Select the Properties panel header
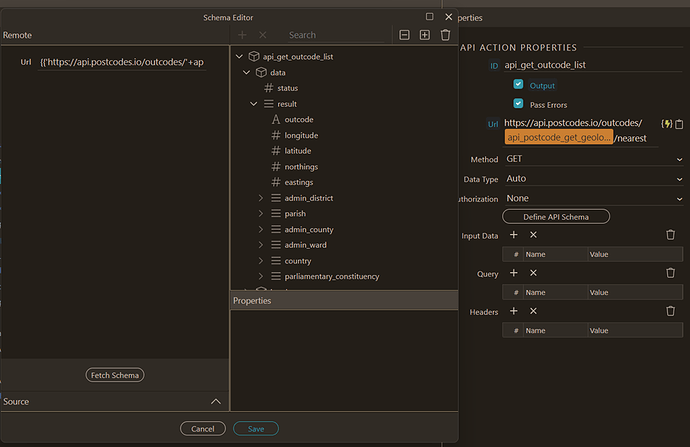Screen dimensions: 690x447 click(x=344, y=300)
